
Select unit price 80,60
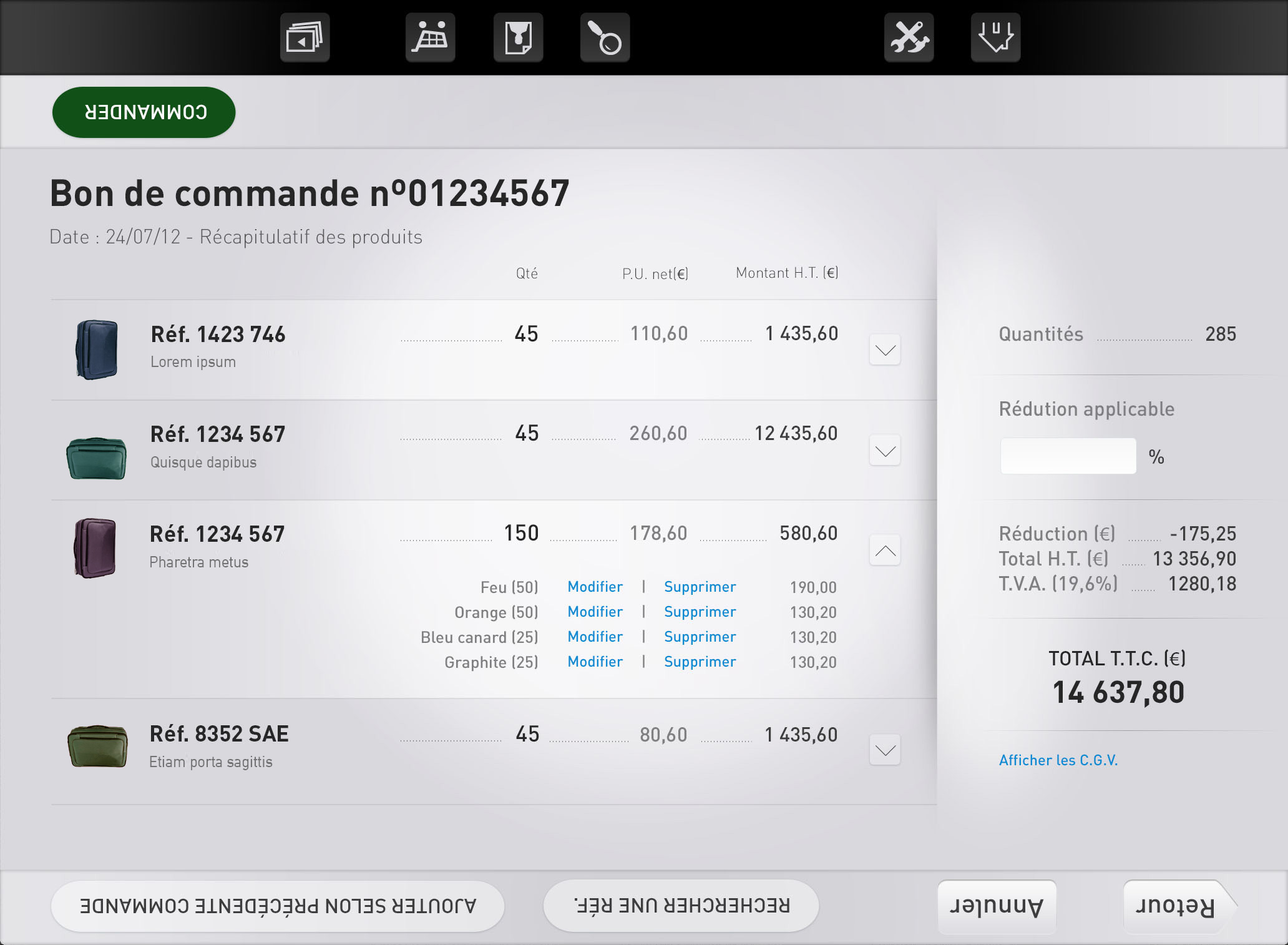(663, 735)
